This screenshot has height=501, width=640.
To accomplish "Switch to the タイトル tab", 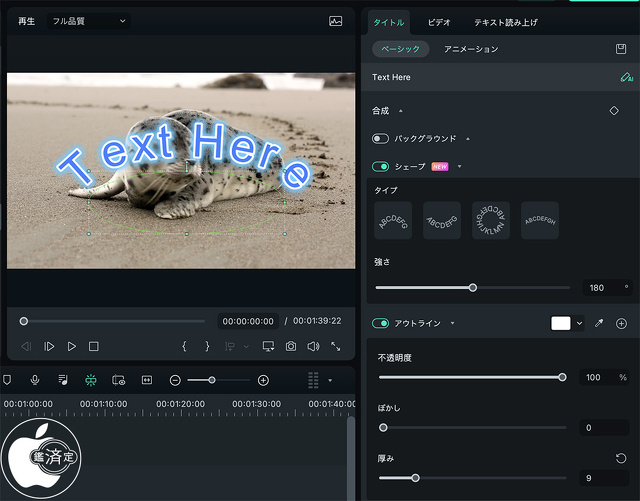I will click(389, 22).
